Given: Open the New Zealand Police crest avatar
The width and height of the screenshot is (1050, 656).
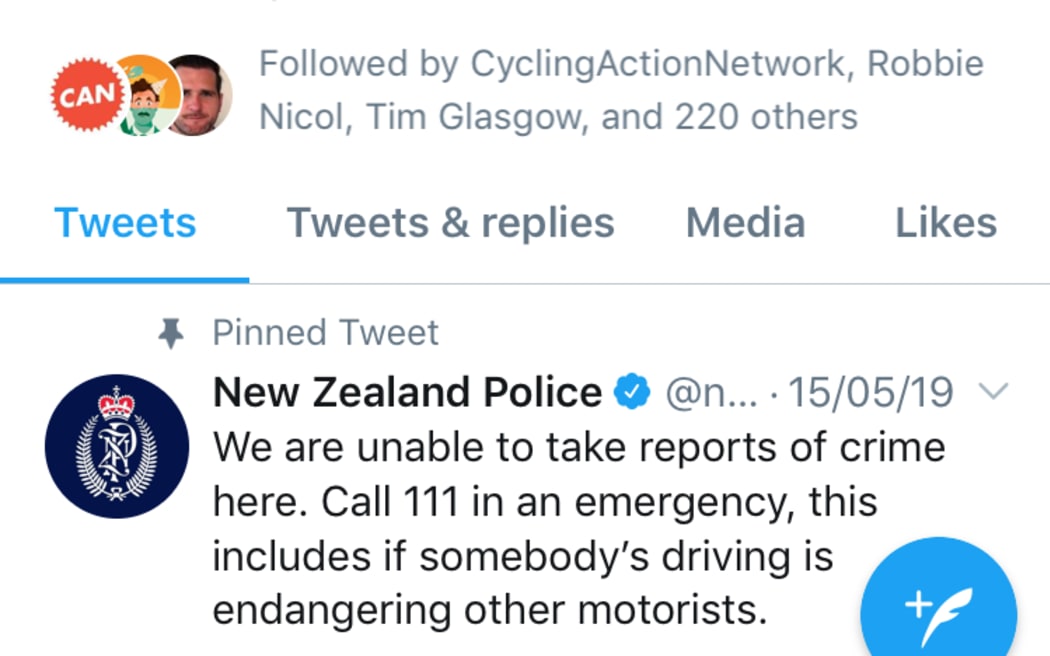Looking at the screenshot, I should 117,445.
